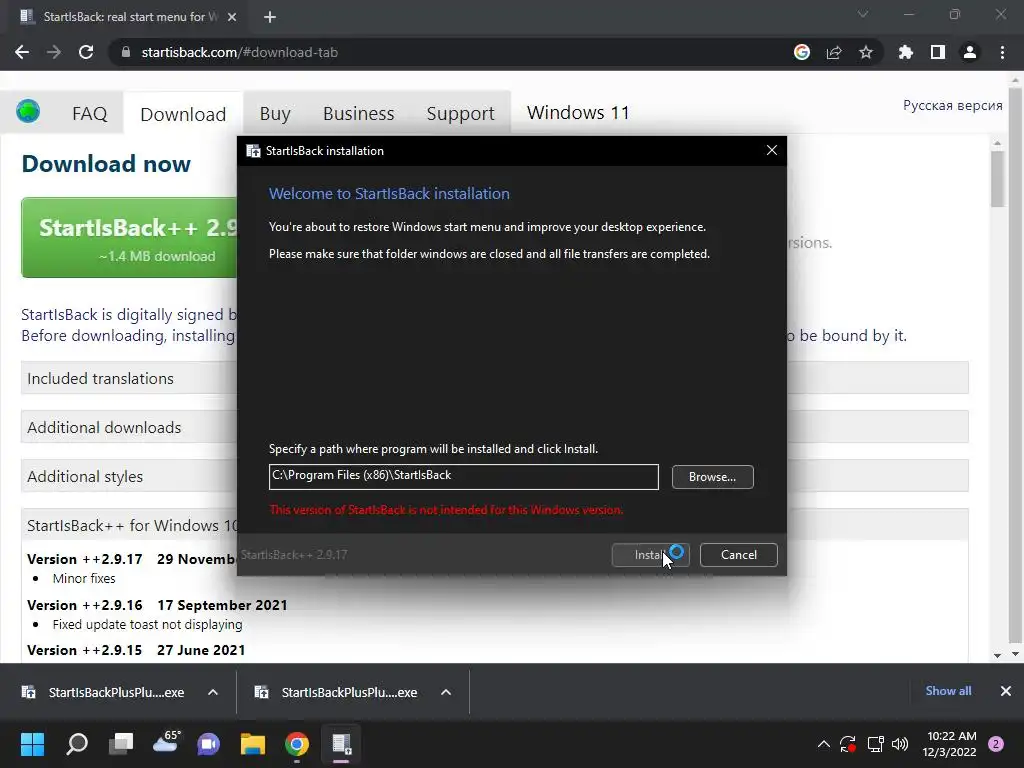Screen dimensions: 1024x768
Task: Click Browse... for install path
Action: 712,477
